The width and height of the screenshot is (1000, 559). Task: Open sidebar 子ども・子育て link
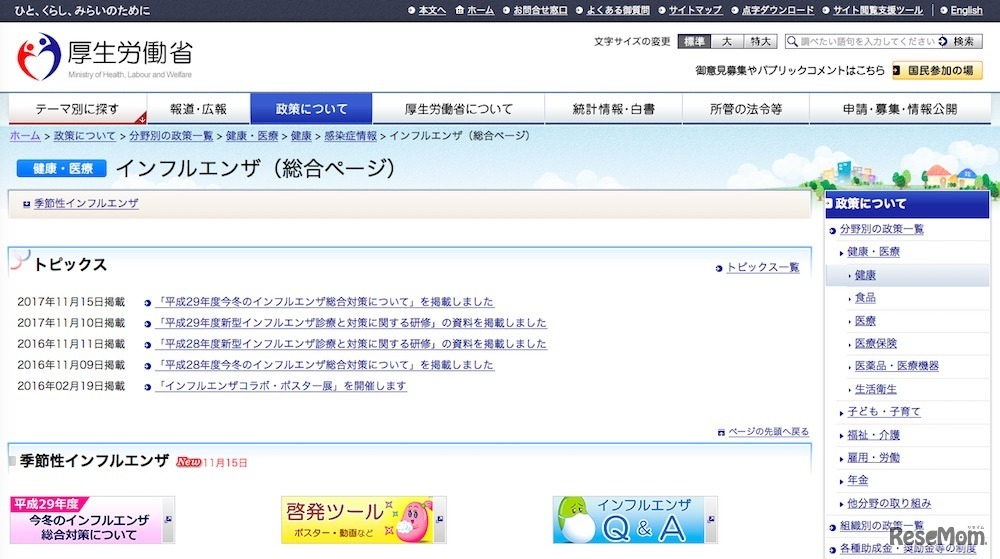(x=884, y=412)
